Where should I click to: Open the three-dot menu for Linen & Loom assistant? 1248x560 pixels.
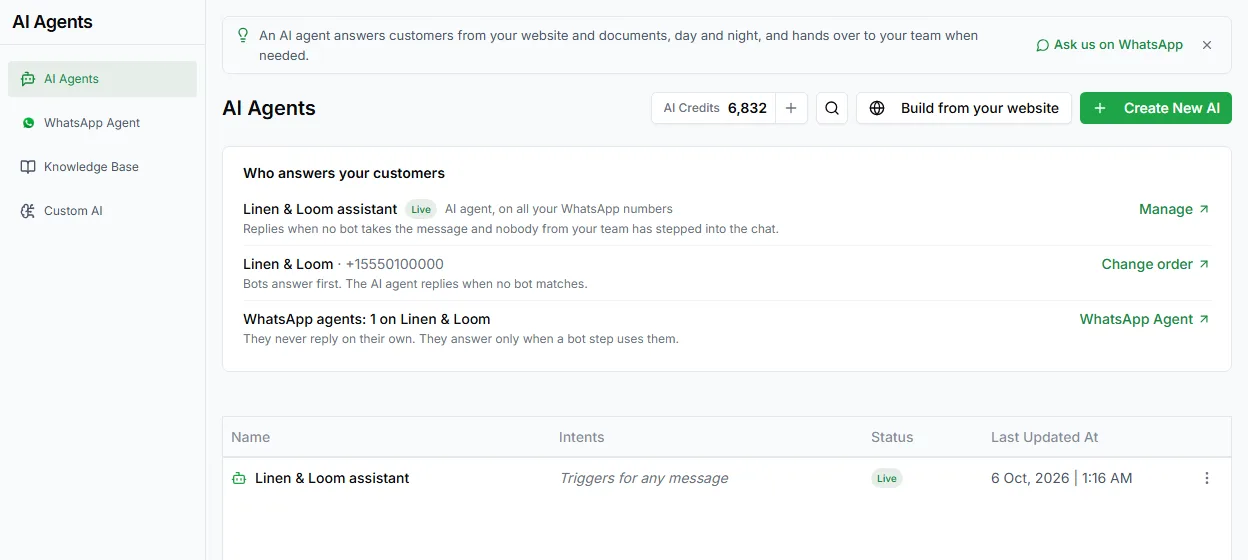coord(1207,478)
